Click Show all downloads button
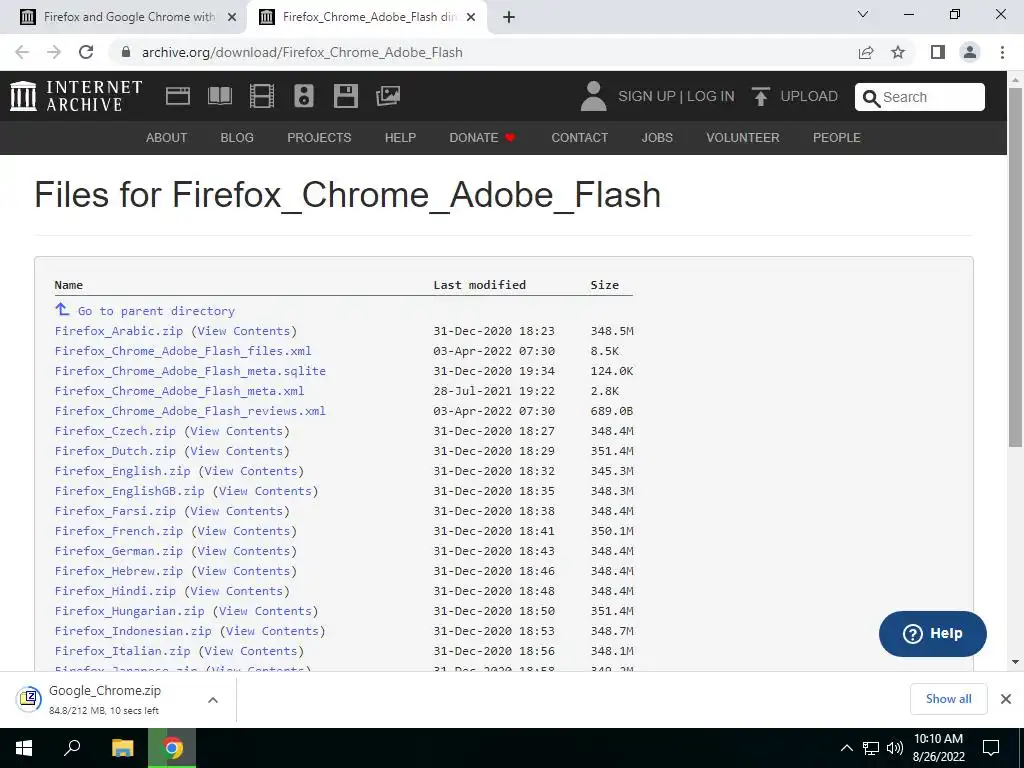This screenshot has height=768, width=1024. point(948,699)
